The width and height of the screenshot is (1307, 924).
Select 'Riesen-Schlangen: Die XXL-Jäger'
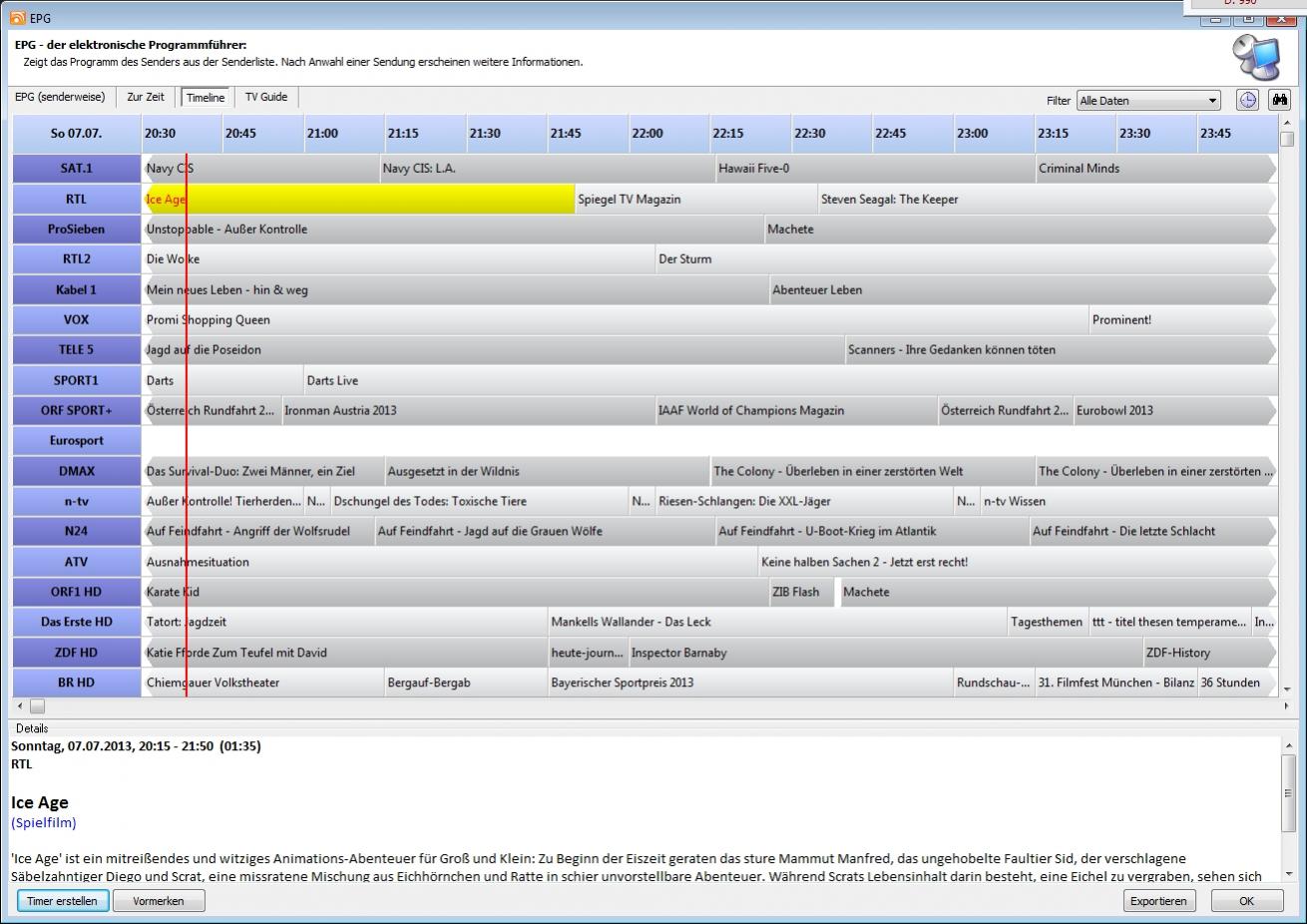coord(804,501)
